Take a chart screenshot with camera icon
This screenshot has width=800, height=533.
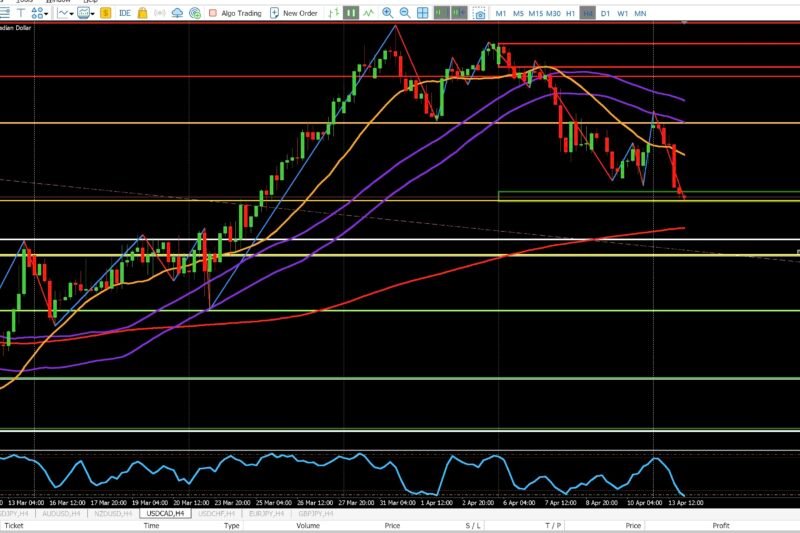[x=480, y=14]
